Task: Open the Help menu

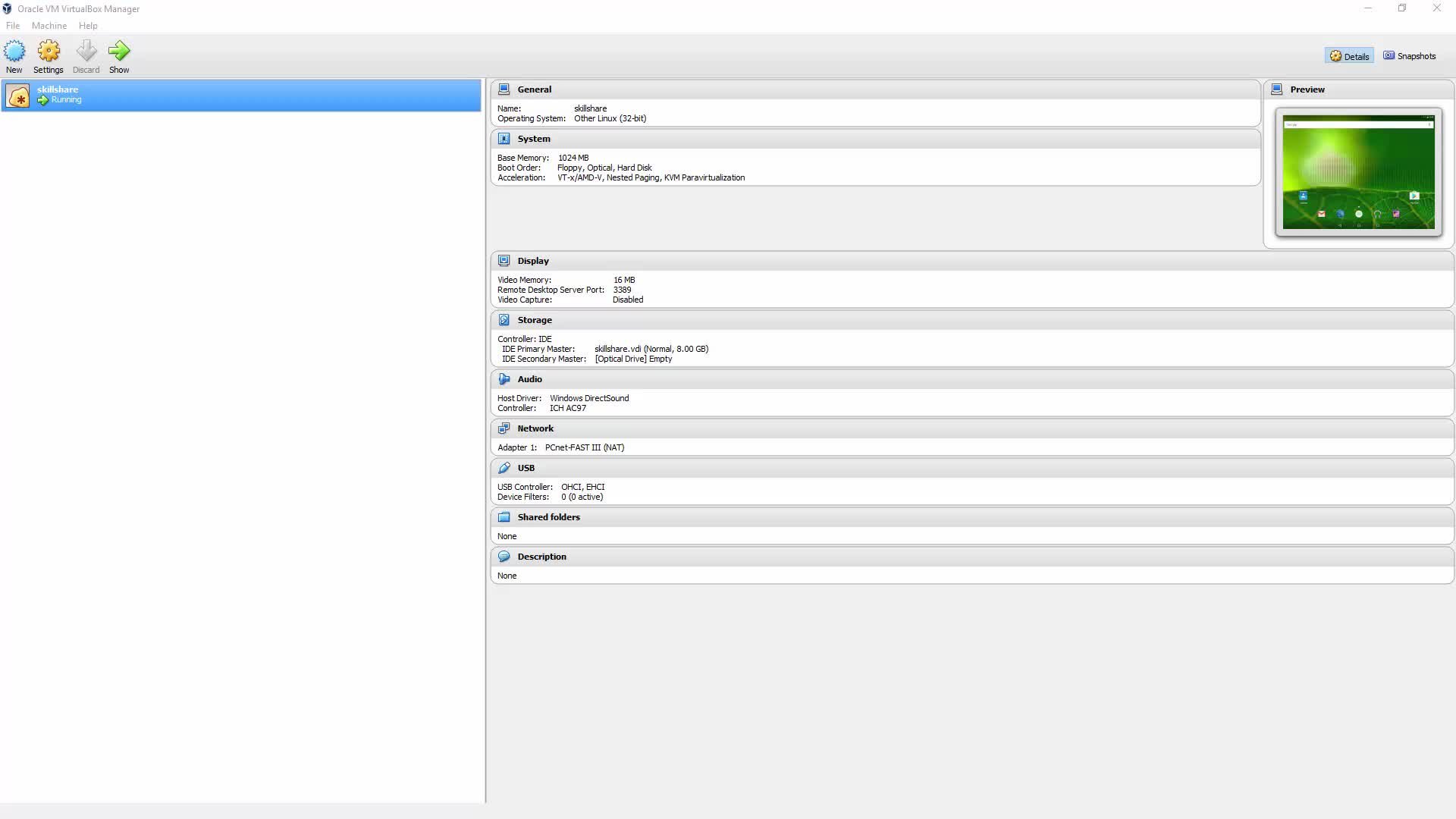Action: tap(88, 25)
